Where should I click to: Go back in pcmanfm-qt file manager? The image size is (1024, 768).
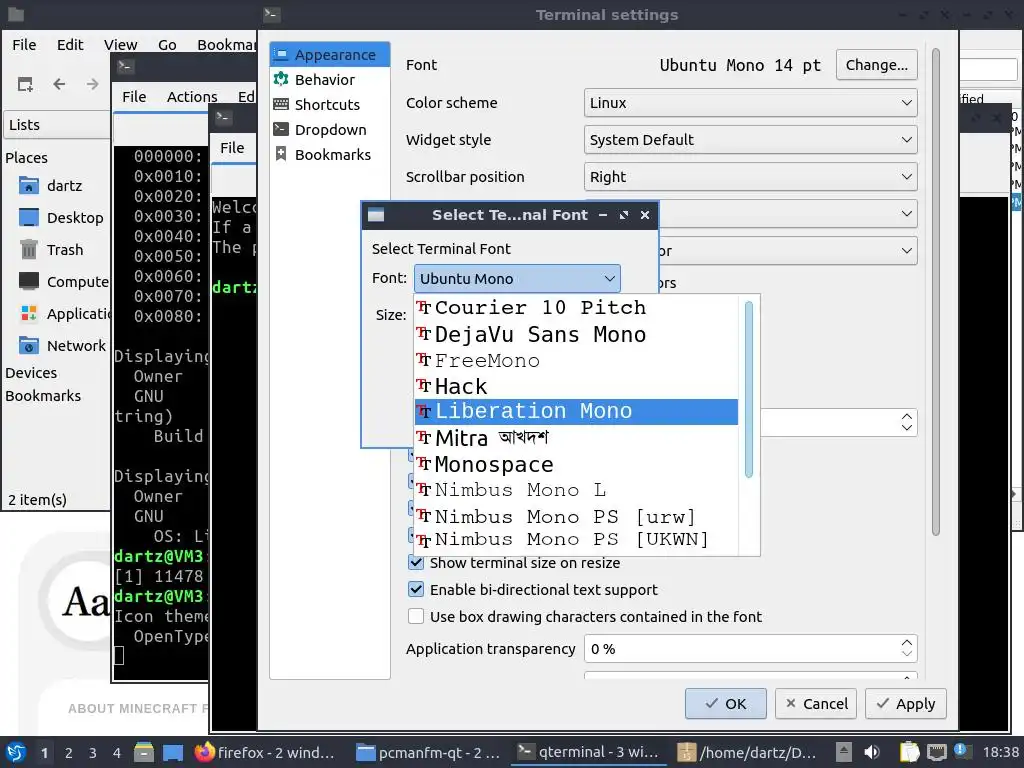[59, 84]
